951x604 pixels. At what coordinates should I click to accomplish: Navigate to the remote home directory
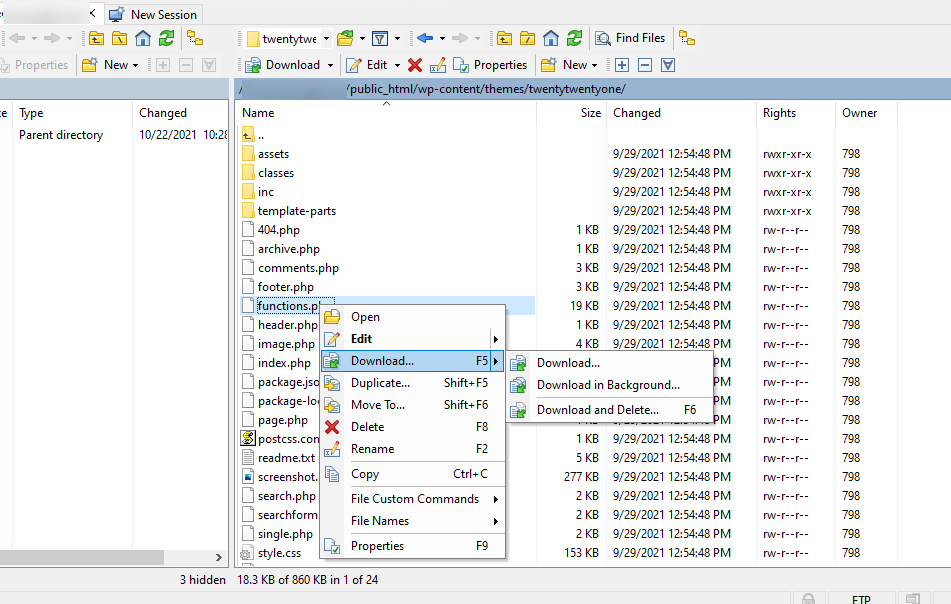click(550, 38)
